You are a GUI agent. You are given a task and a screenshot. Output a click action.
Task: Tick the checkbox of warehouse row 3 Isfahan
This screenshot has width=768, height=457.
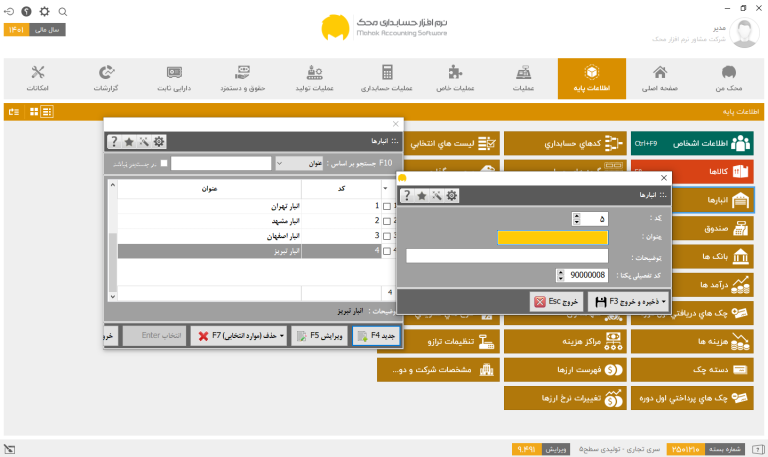coord(387,236)
